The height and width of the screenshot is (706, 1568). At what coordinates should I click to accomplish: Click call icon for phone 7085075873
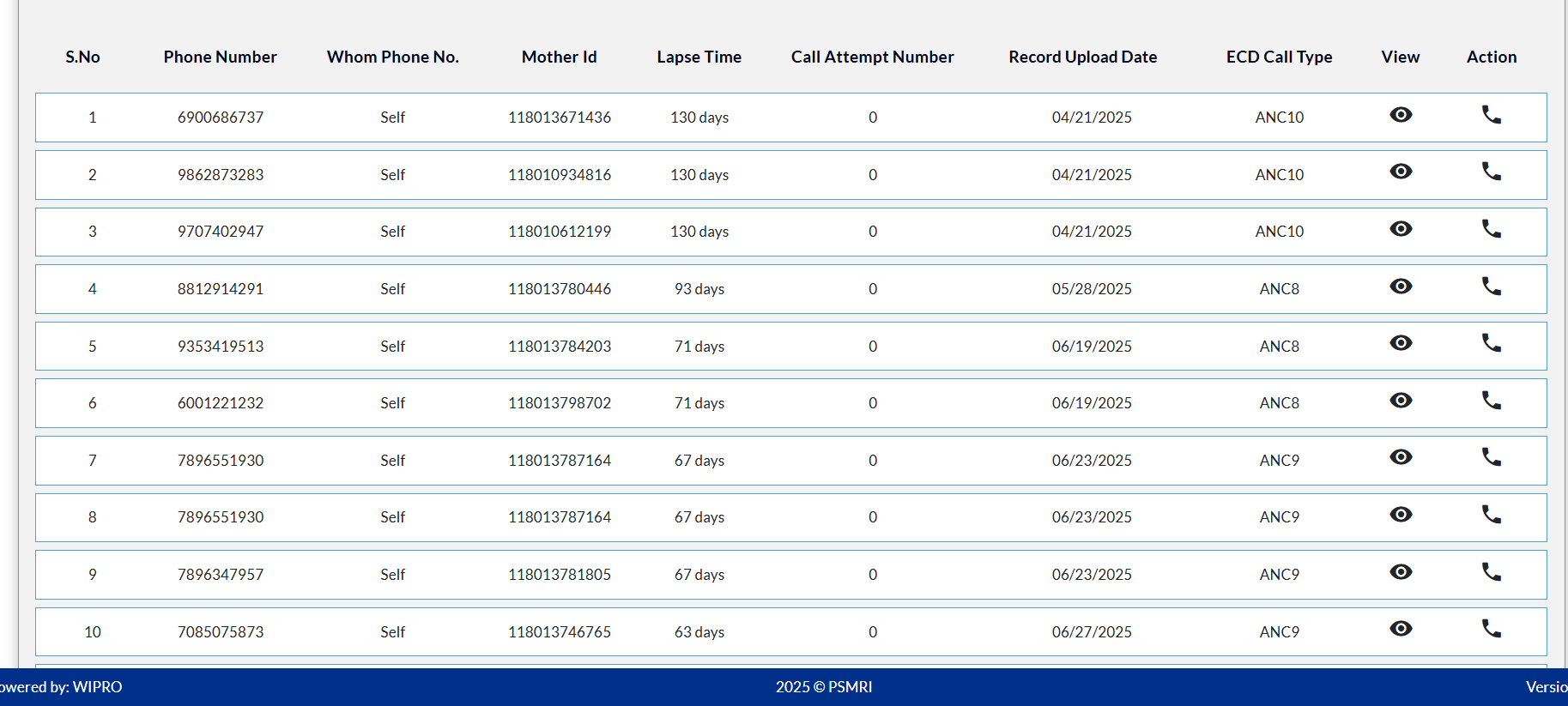pos(1491,629)
